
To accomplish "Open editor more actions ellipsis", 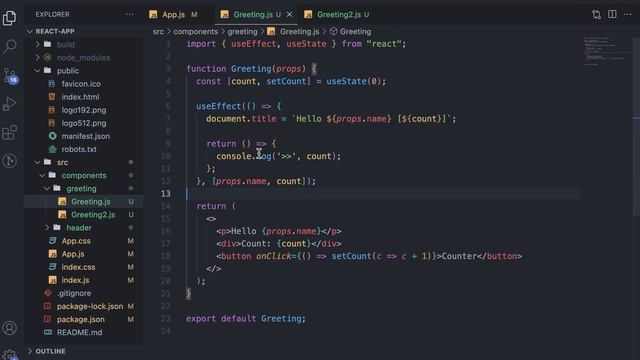I will tap(627, 14).
